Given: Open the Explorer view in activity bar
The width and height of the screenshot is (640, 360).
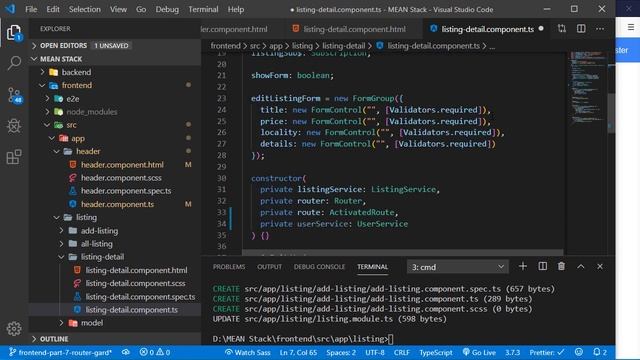Looking at the screenshot, I should (14, 33).
